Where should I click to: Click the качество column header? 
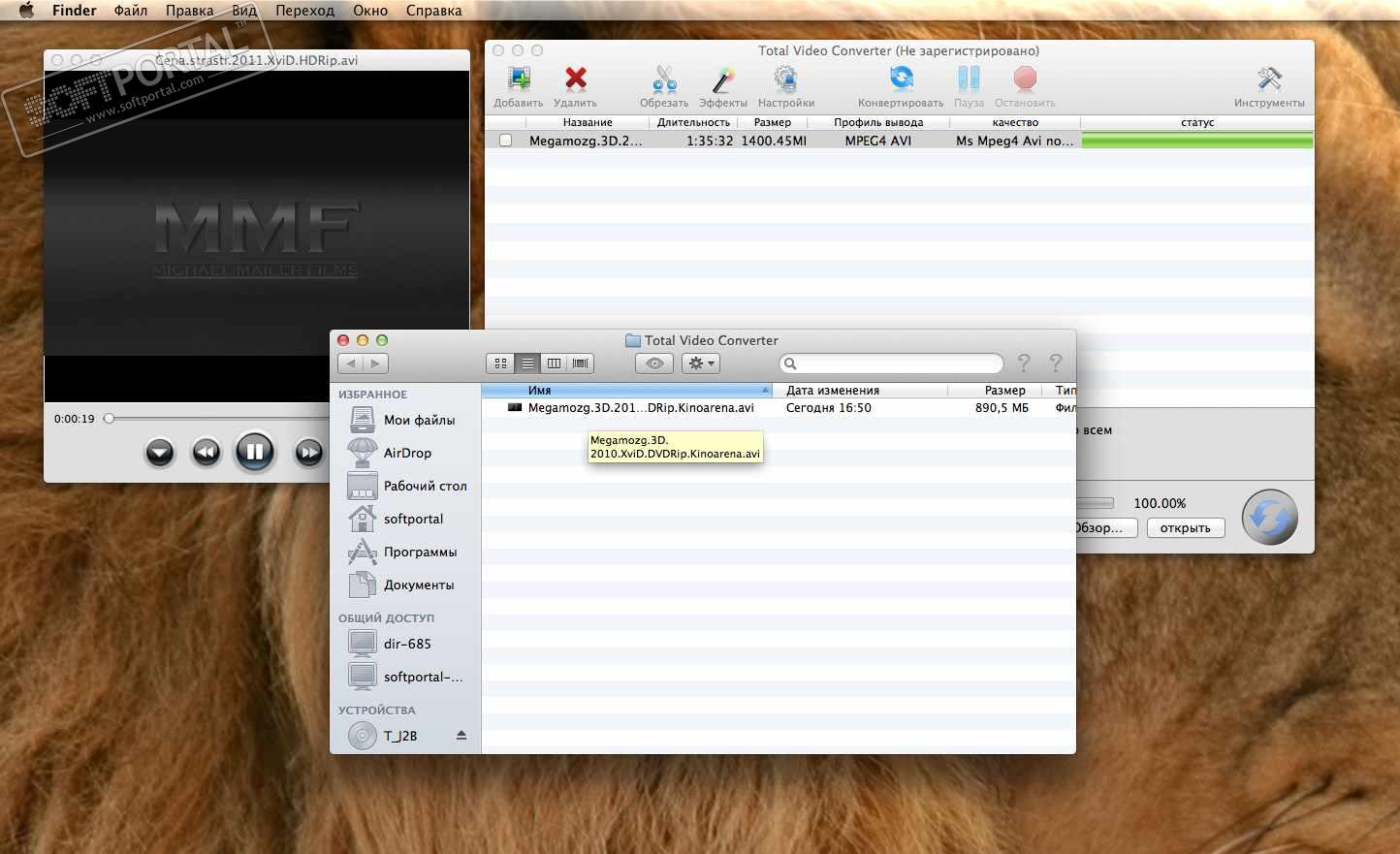coord(1015,122)
